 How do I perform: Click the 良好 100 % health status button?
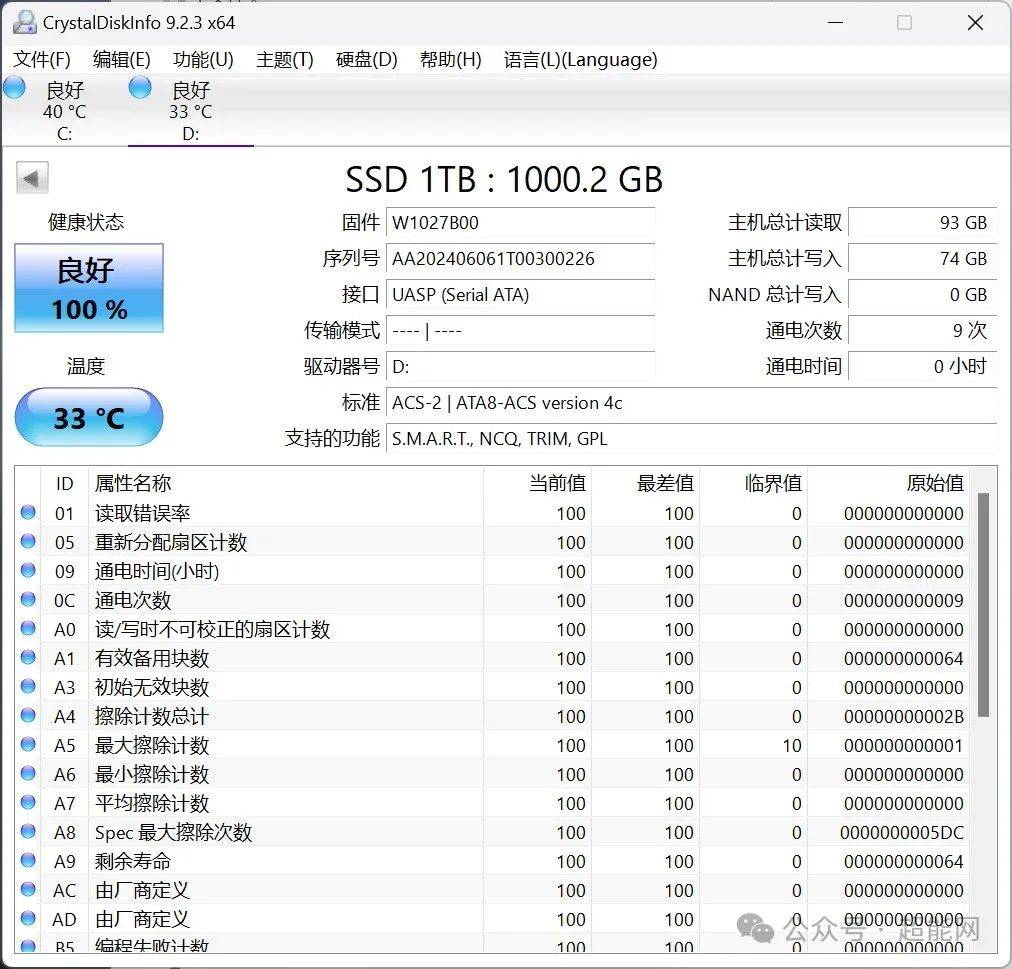89,288
